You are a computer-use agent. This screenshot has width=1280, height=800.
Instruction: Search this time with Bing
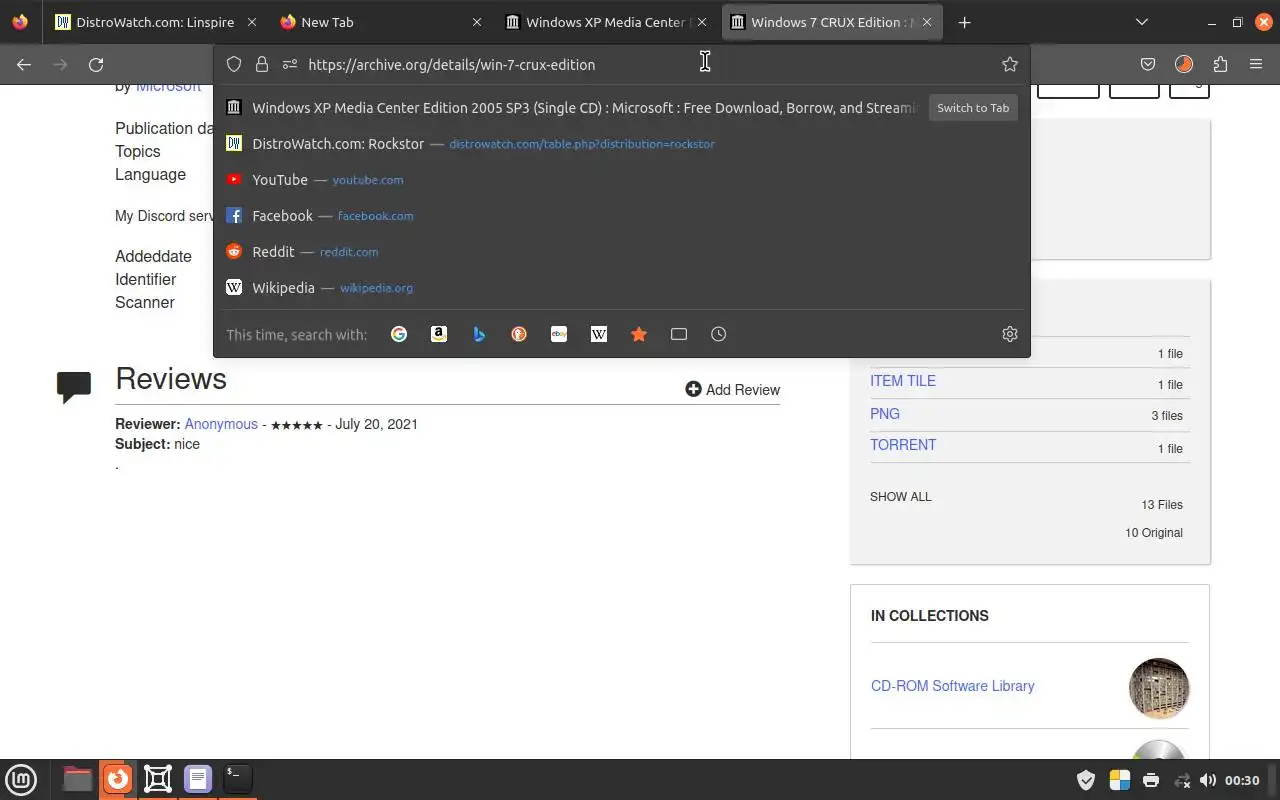tap(479, 334)
